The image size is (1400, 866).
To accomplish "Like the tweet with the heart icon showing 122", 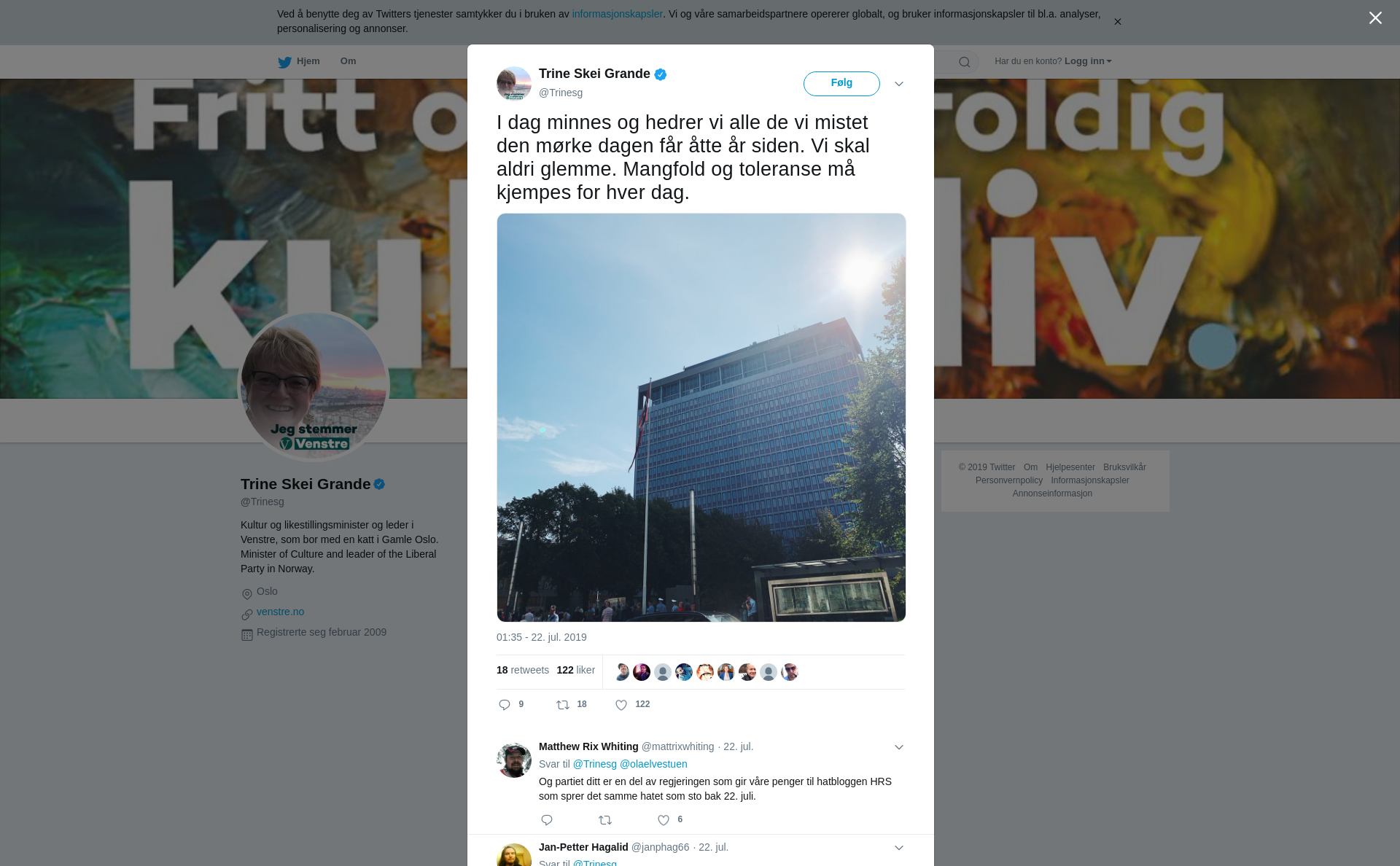I will click(621, 705).
